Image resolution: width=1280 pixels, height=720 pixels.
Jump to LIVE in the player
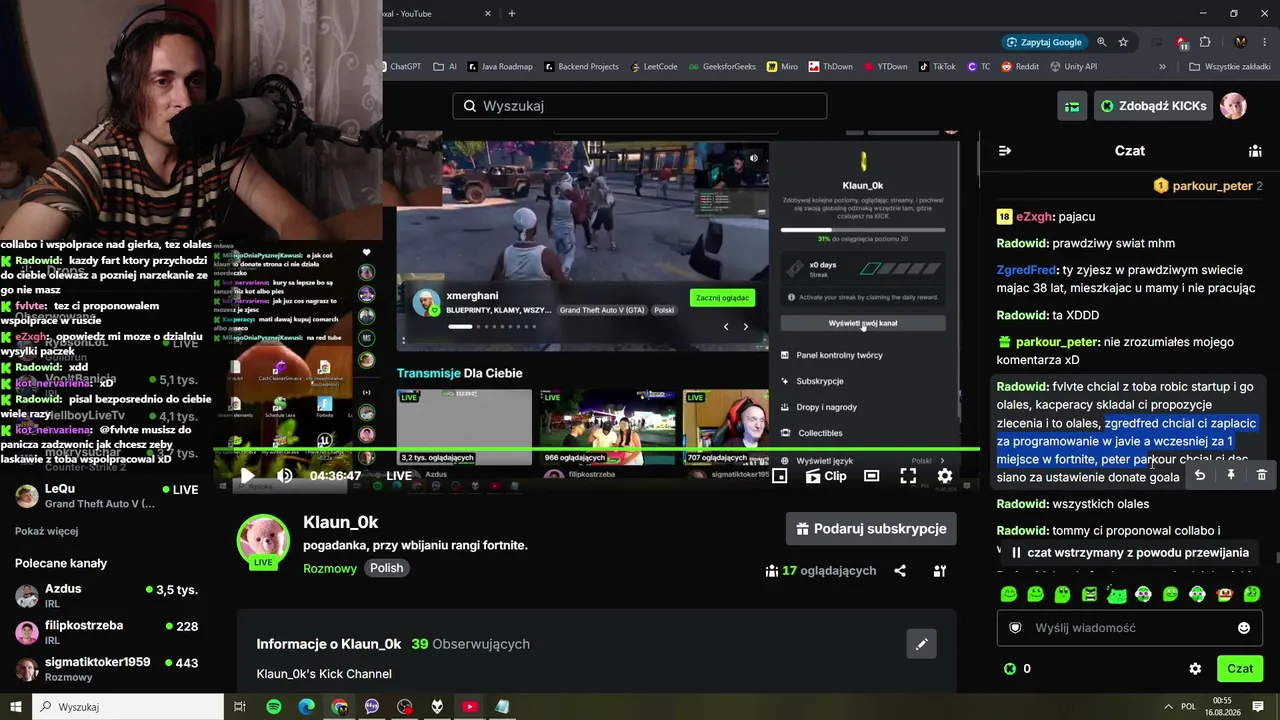point(399,476)
